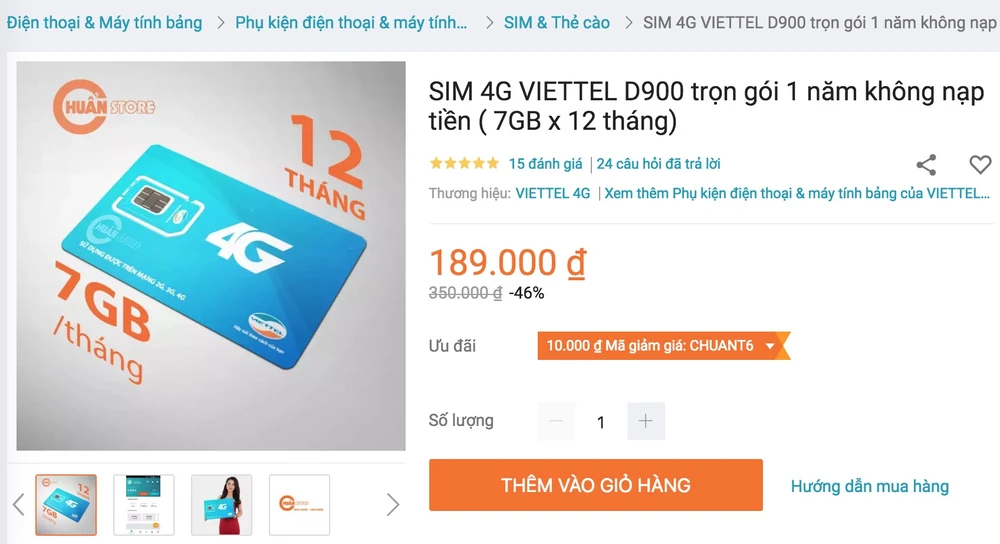Viewport: 1000px width, 544px height.
Task: Click THÊM VÀO GIỎ HÀNG button
Action: point(596,485)
